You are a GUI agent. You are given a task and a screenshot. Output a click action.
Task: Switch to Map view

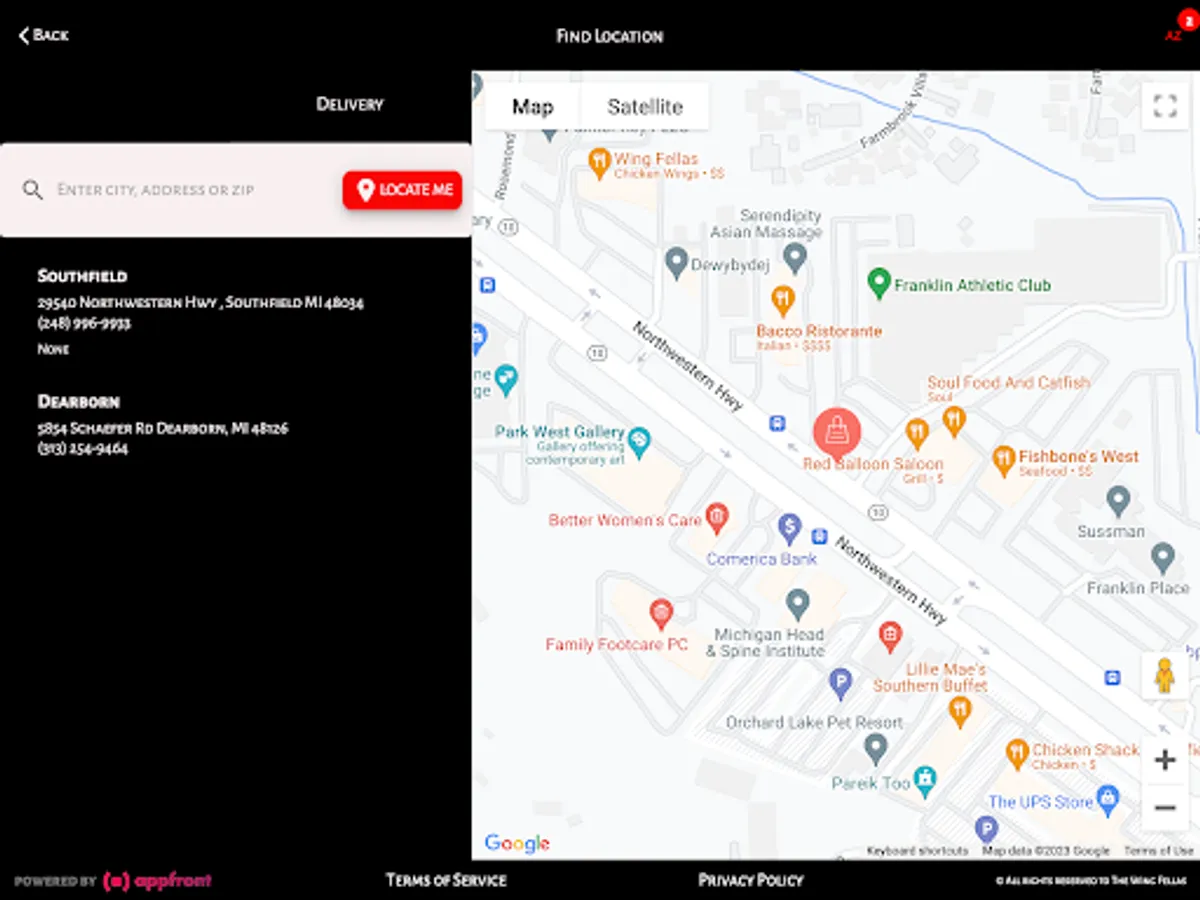point(532,107)
